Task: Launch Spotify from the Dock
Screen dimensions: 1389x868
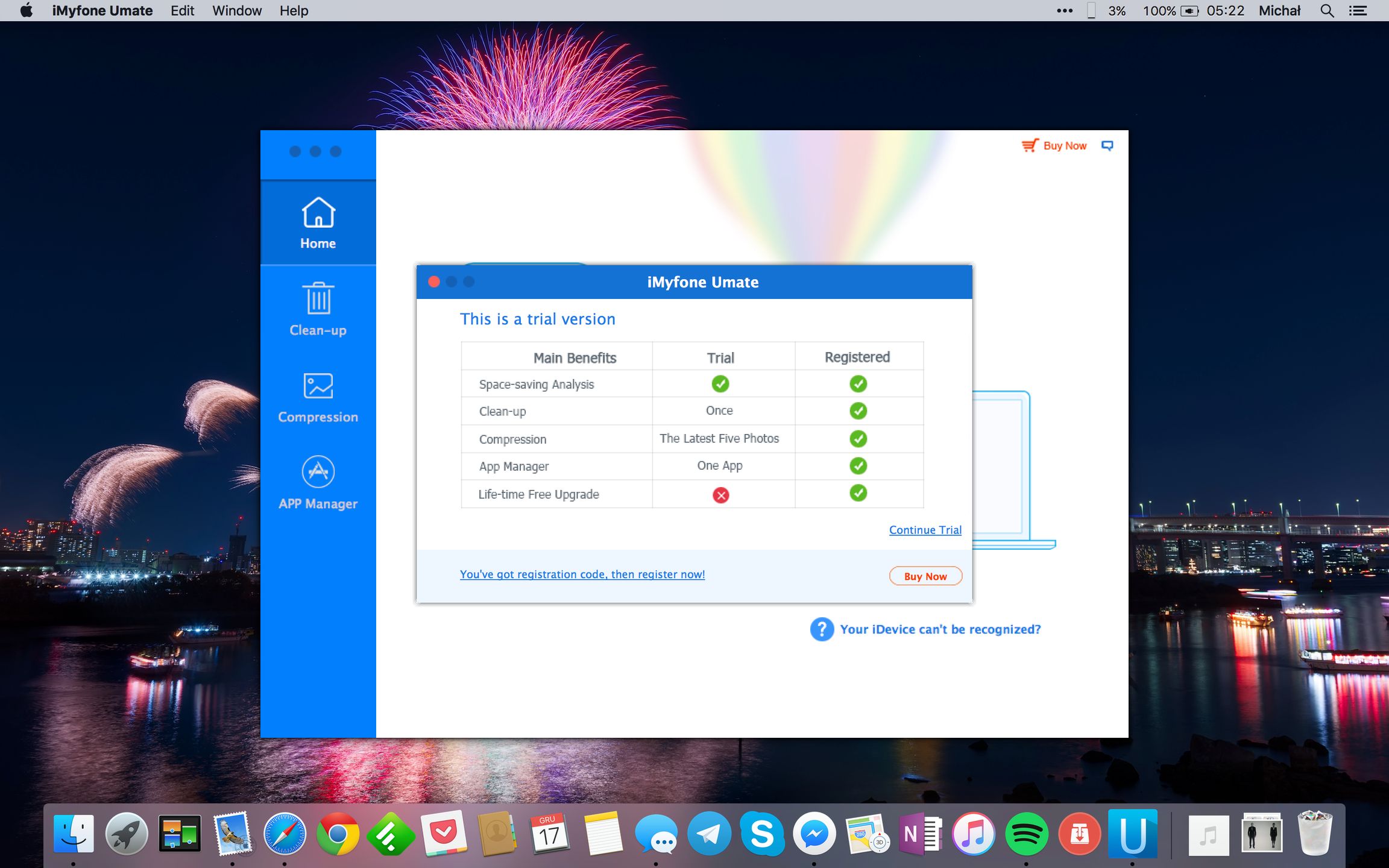Action: click(1026, 835)
